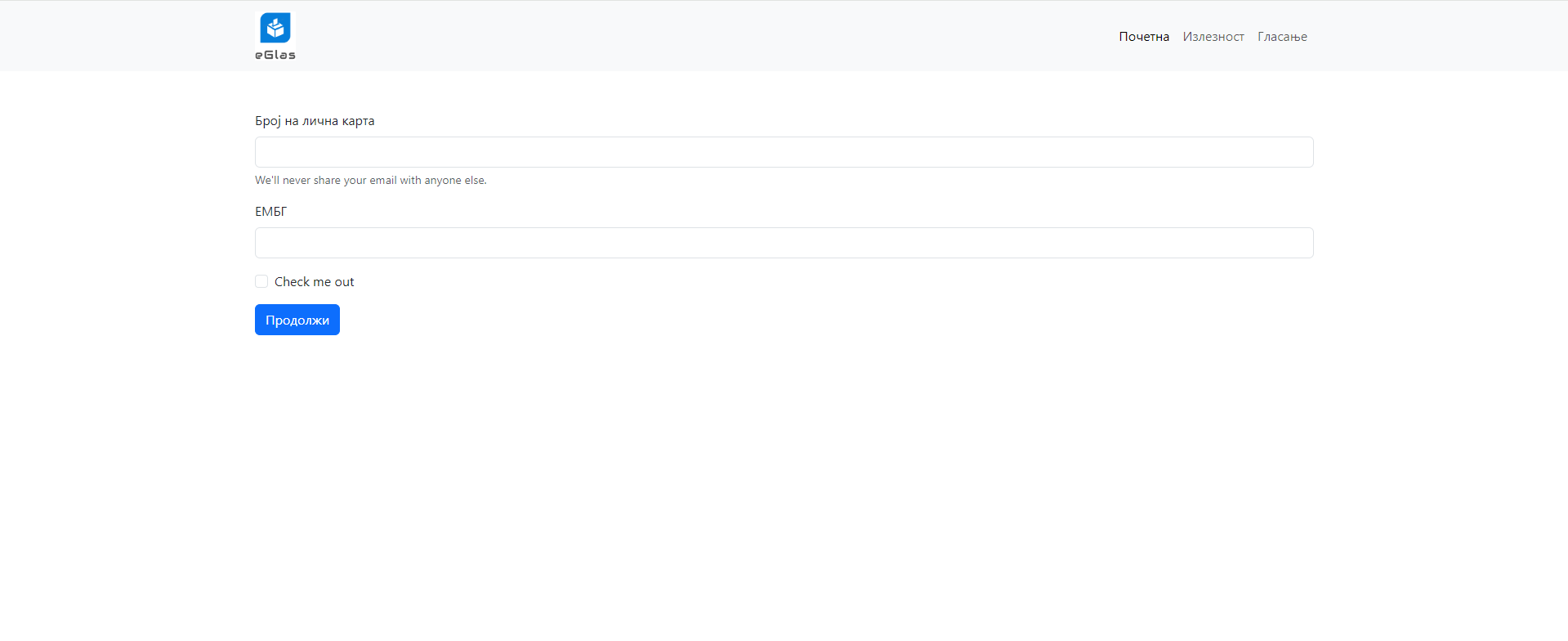Click the 'never share your email' help text
1568x641 pixels.
pos(370,181)
